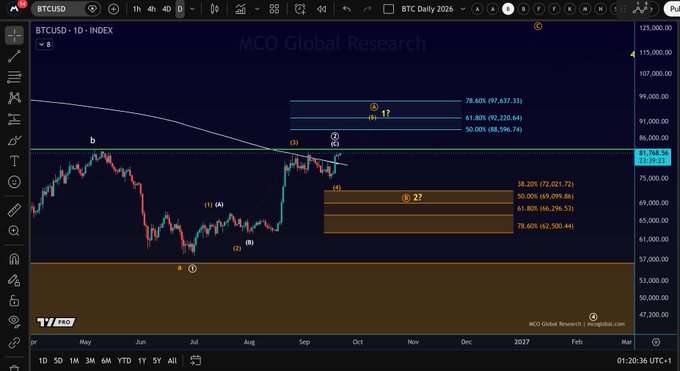
Task: Select the highlighted white B circle
Action: tap(508, 9)
